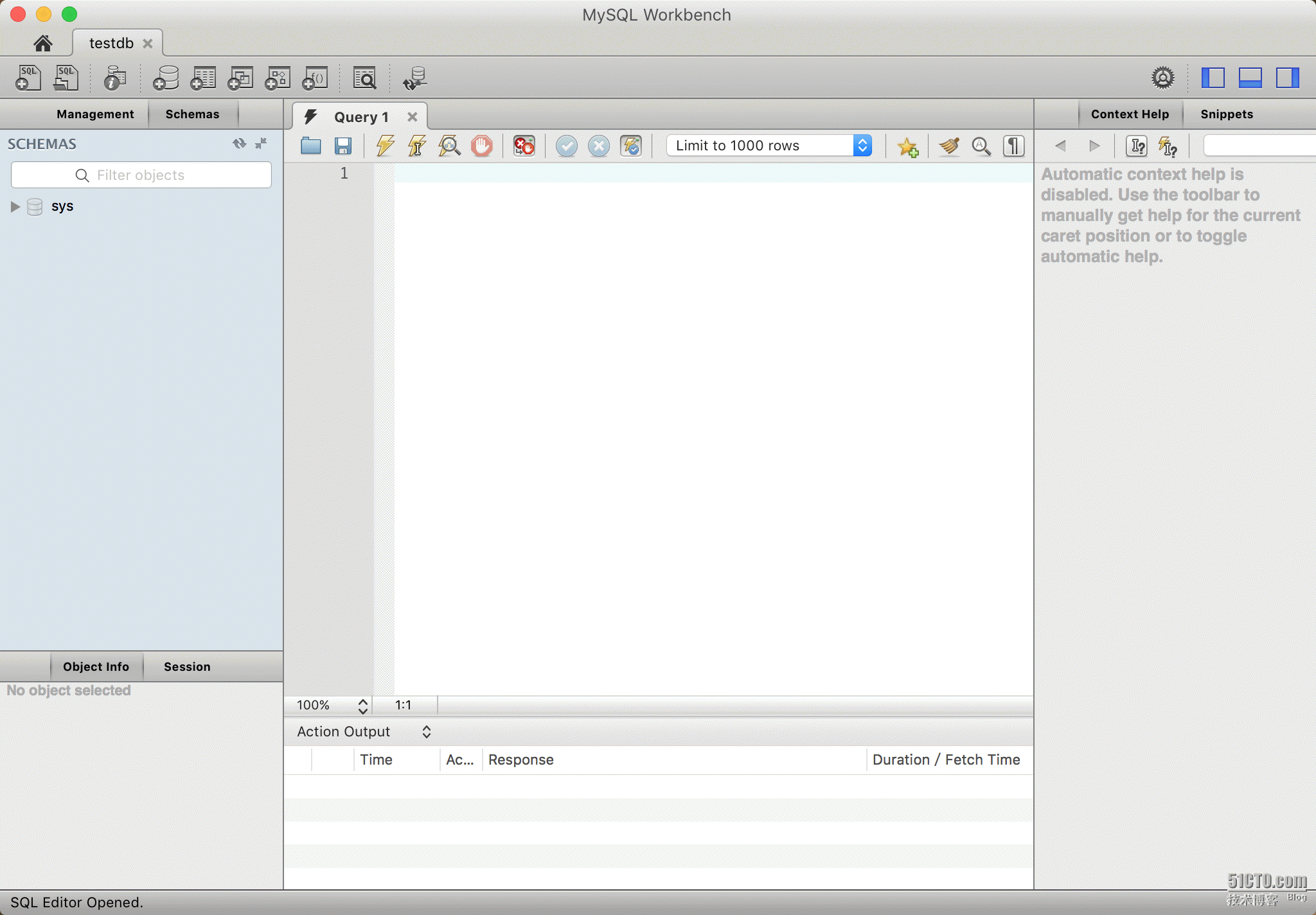Open the Limit to 1000 rows dropdown
Screen dimensions: 1316x915
pos(769,145)
